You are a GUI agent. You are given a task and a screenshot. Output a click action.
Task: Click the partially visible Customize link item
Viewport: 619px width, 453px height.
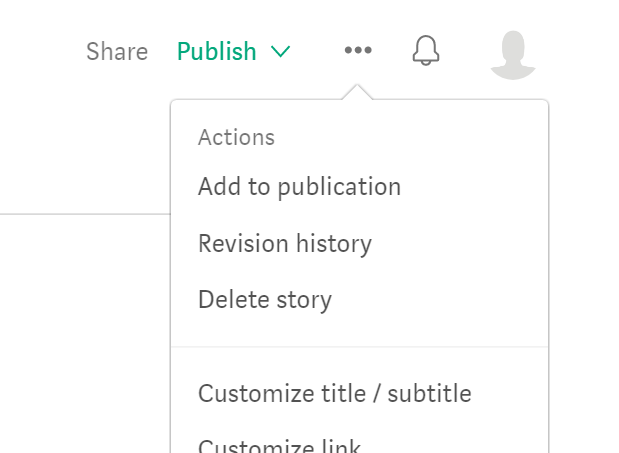[279, 445]
